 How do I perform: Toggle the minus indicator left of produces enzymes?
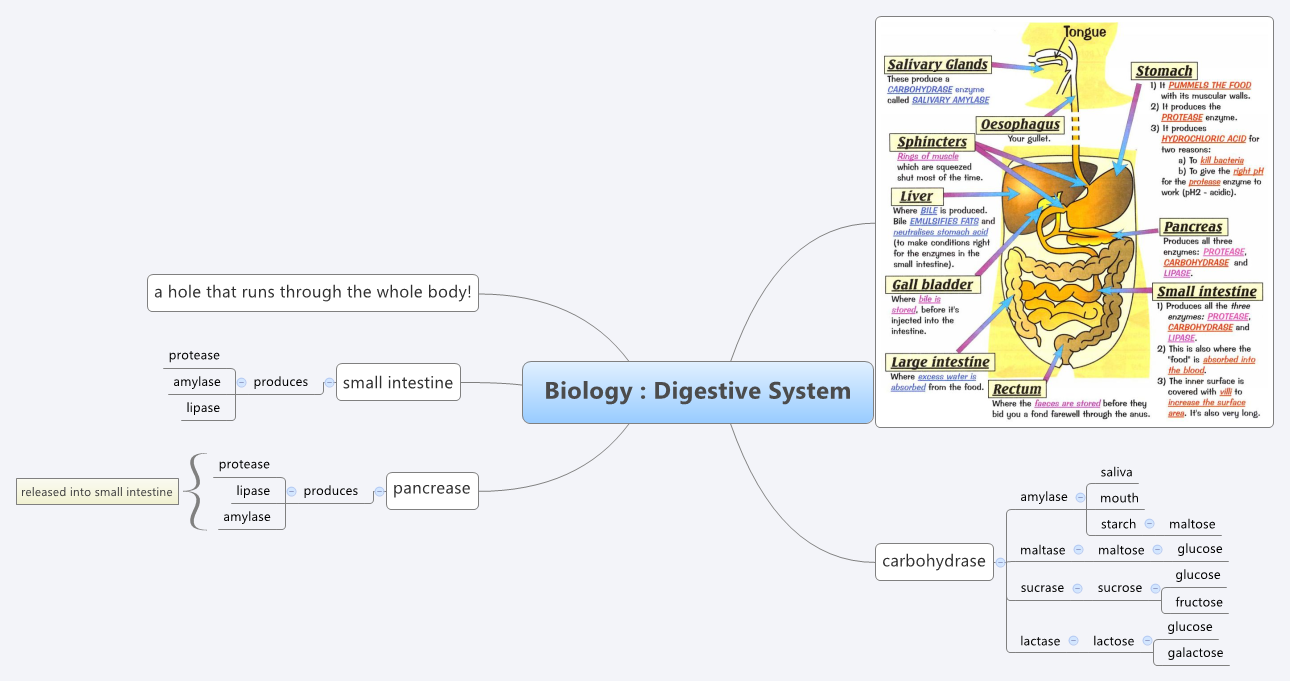click(x=240, y=382)
